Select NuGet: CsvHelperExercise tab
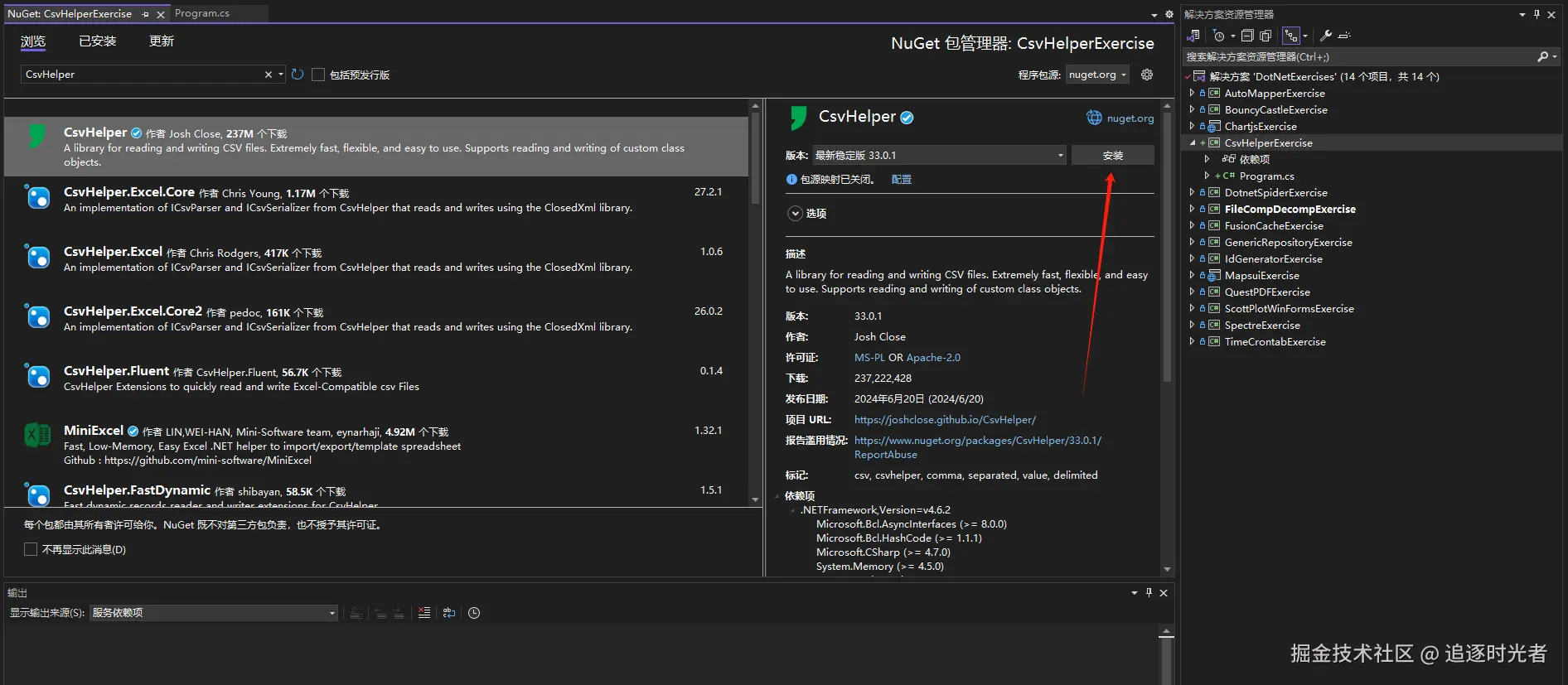1568x685 pixels. 70,14
